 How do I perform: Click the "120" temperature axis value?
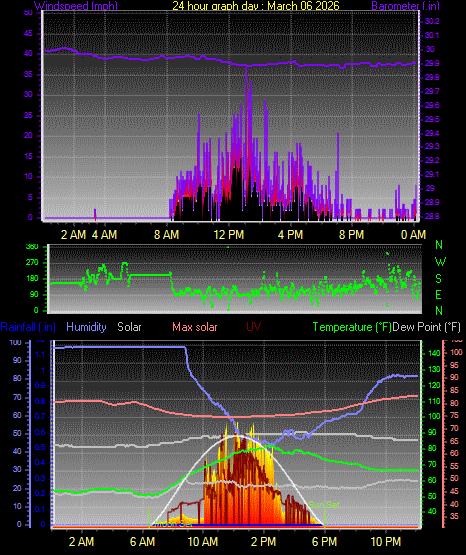[x=434, y=385]
